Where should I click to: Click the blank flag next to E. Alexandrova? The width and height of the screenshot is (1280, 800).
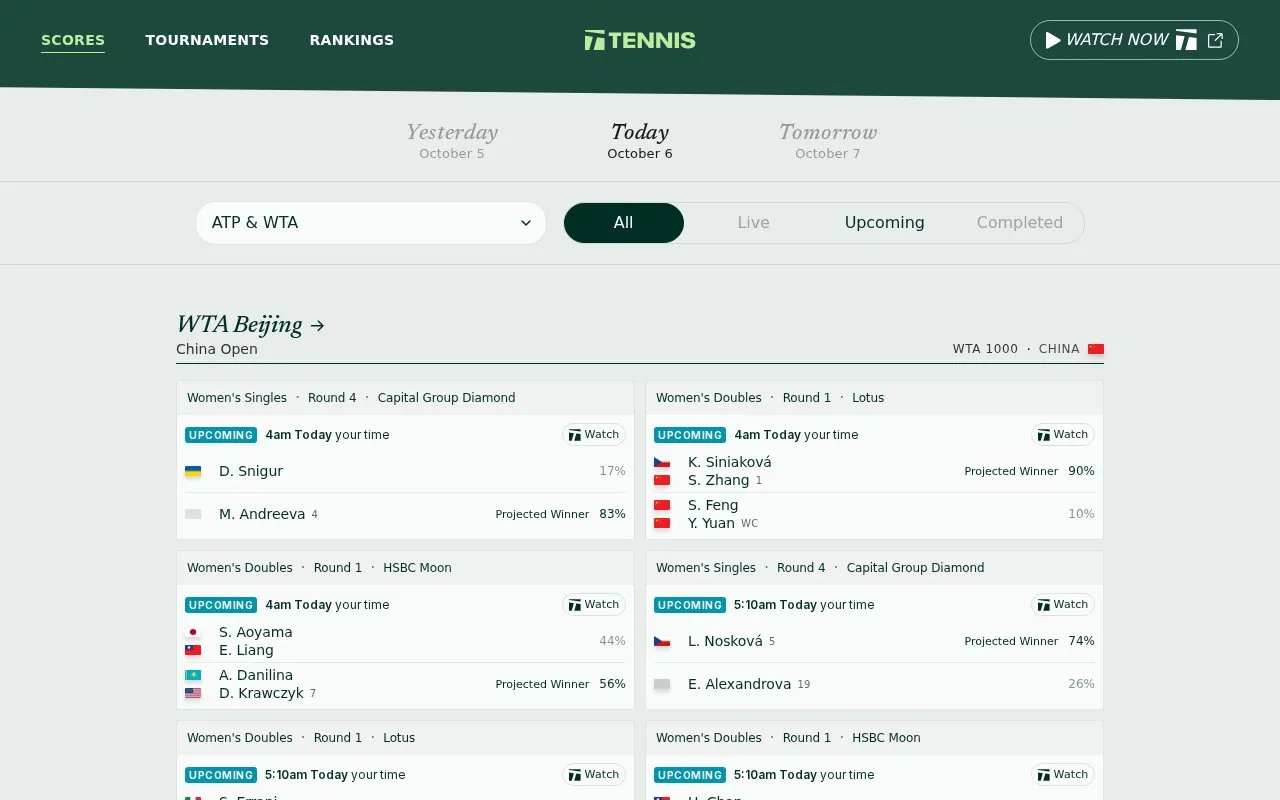click(x=662, y=684)
